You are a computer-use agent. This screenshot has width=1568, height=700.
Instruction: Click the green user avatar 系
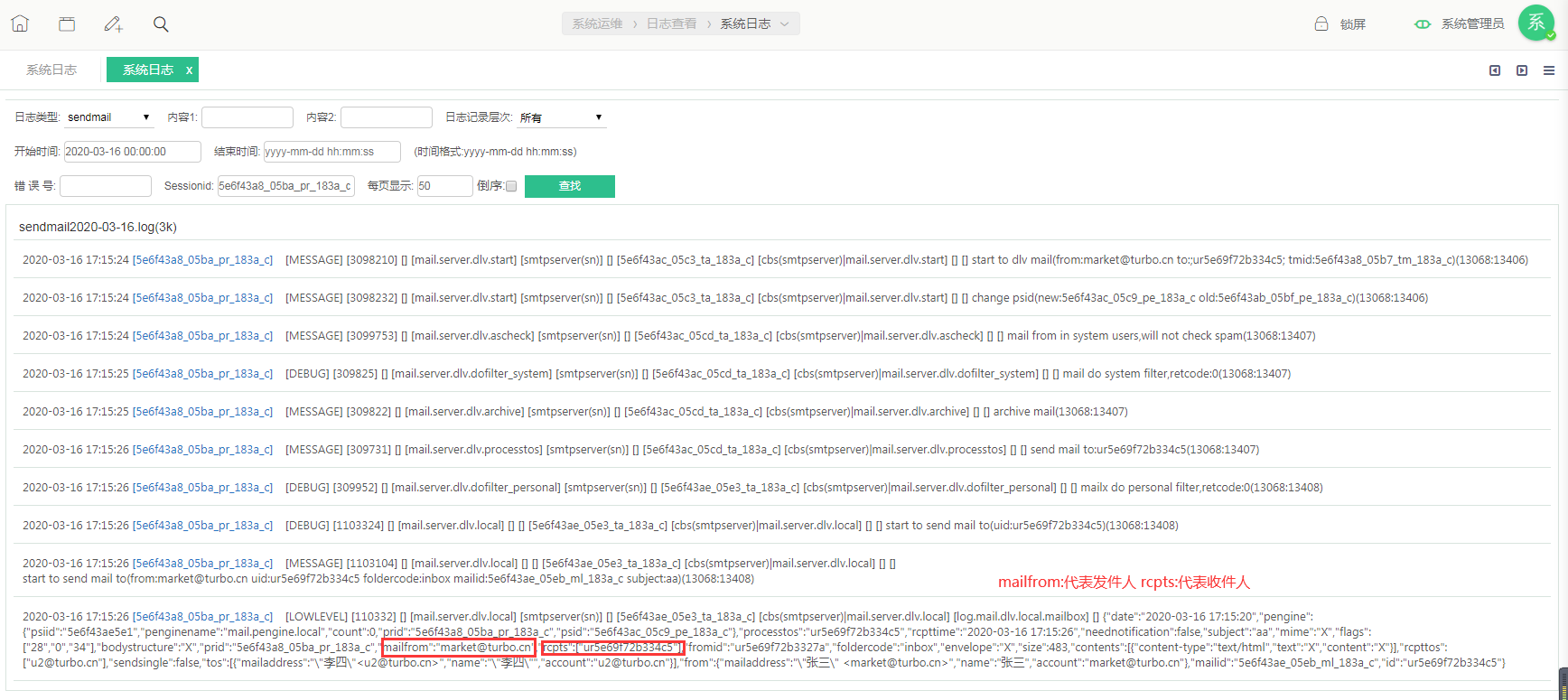pos(1535,23)
